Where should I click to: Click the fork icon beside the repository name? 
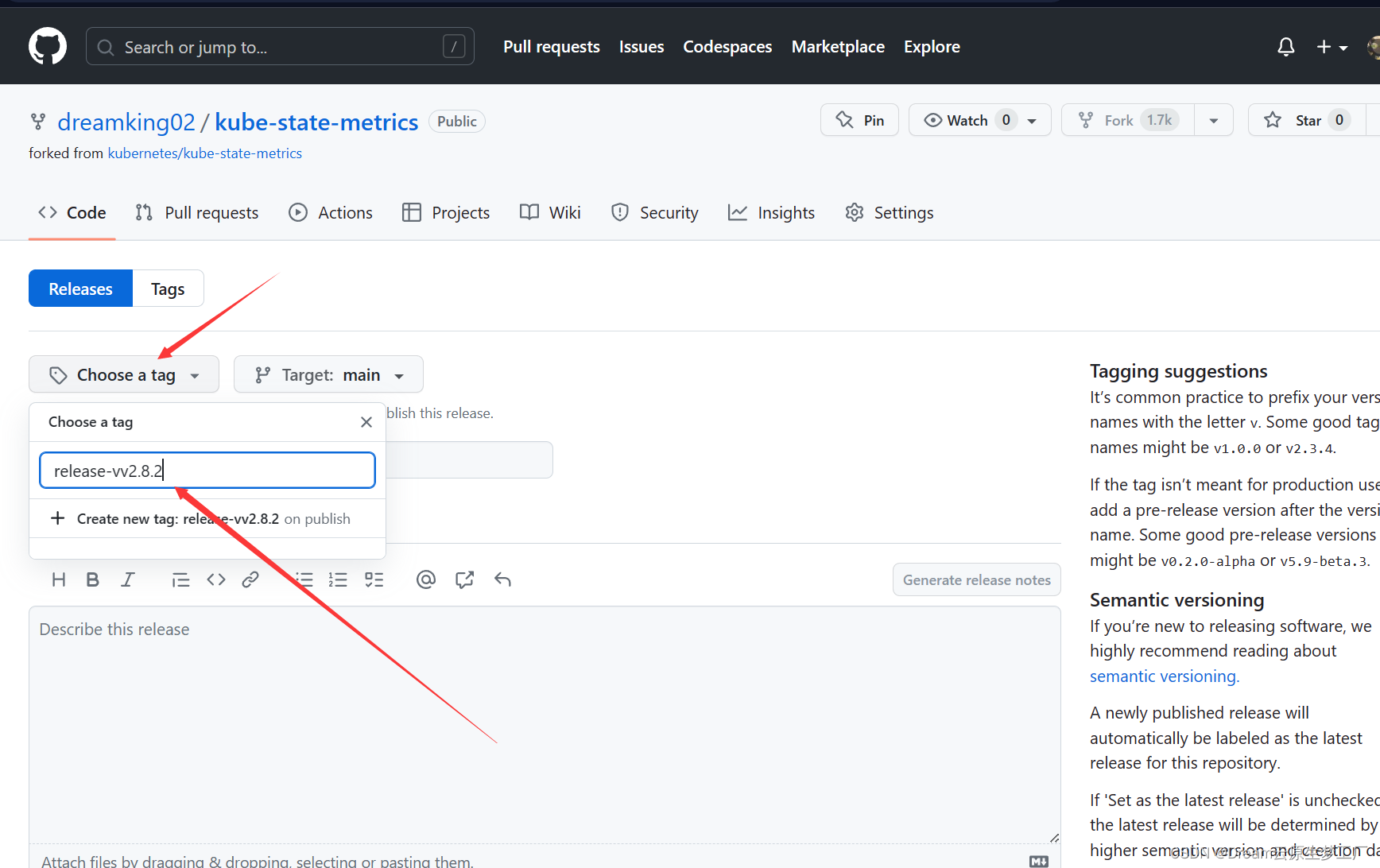pos(38,122)
